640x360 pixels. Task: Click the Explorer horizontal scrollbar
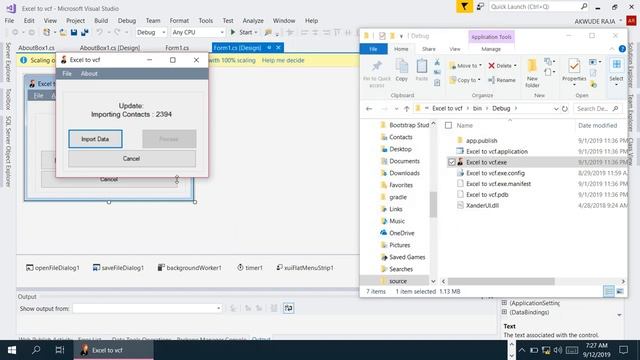501,281
